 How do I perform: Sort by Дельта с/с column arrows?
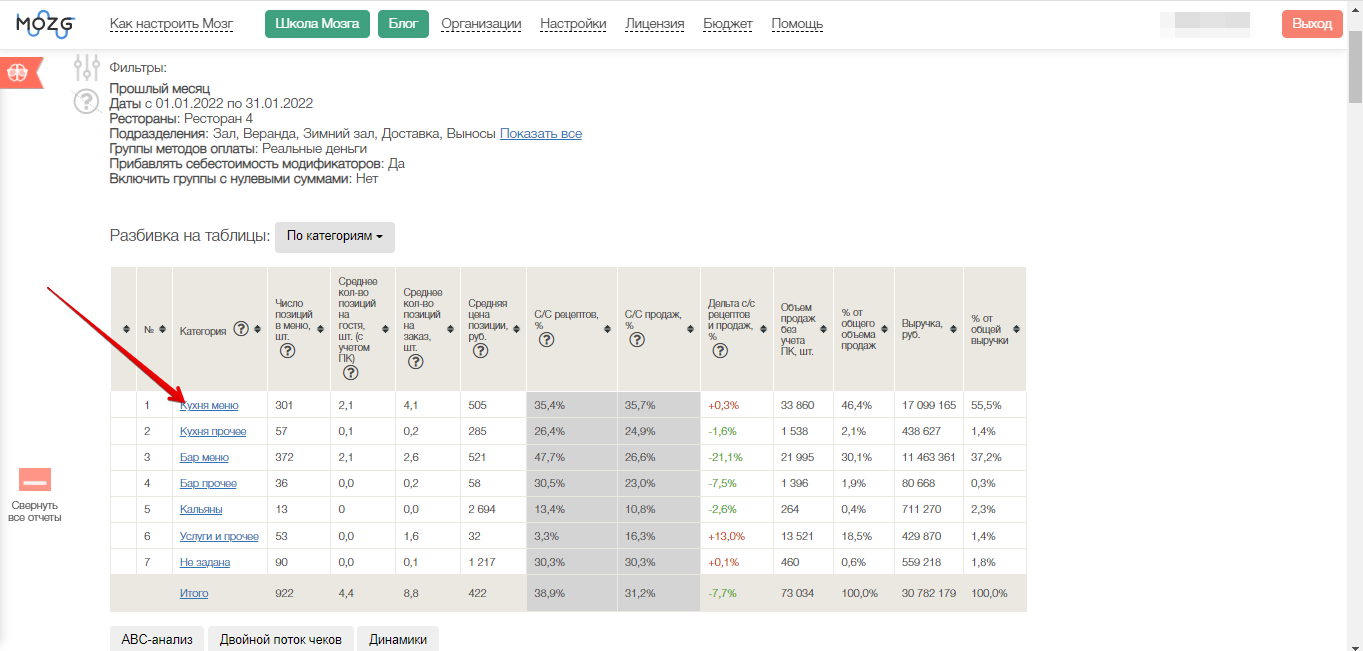(764, 329)
